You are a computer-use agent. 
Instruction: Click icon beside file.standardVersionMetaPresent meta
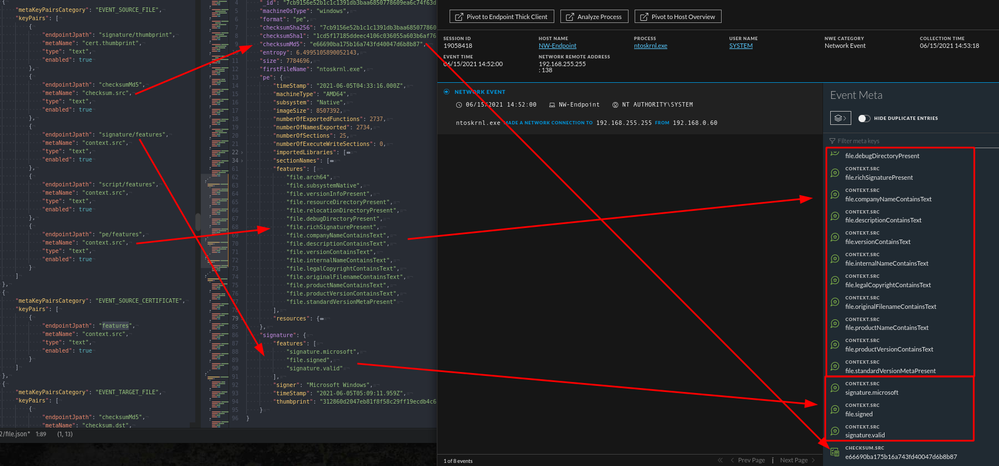click(835, 367)
